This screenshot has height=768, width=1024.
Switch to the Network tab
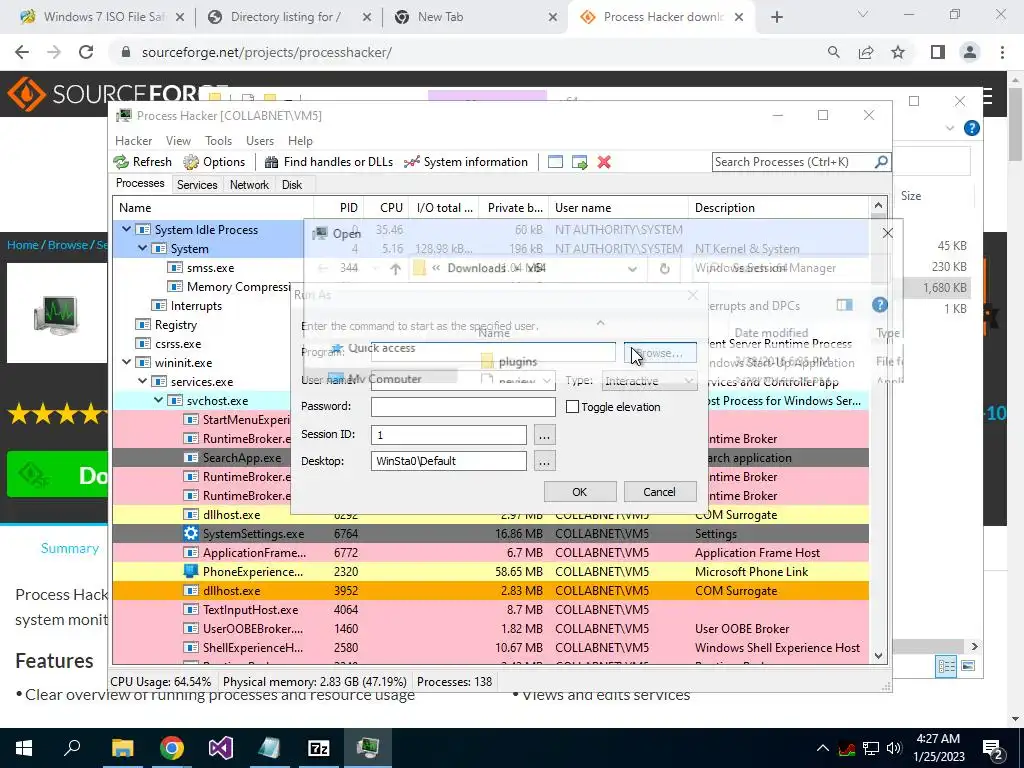click(x=249, y=185)
